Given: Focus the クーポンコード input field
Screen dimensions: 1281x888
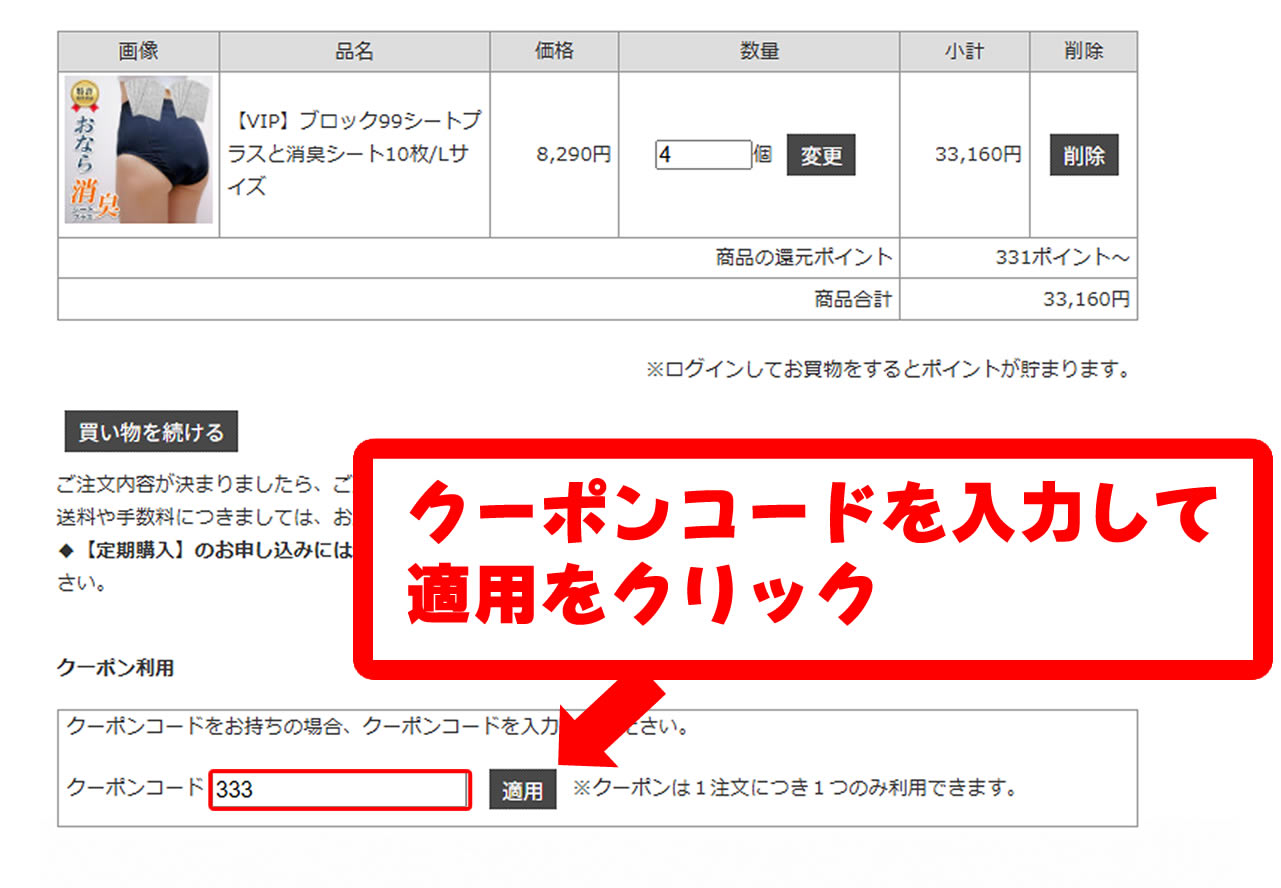Looking at the screenshot, I should tap(340, 790).
